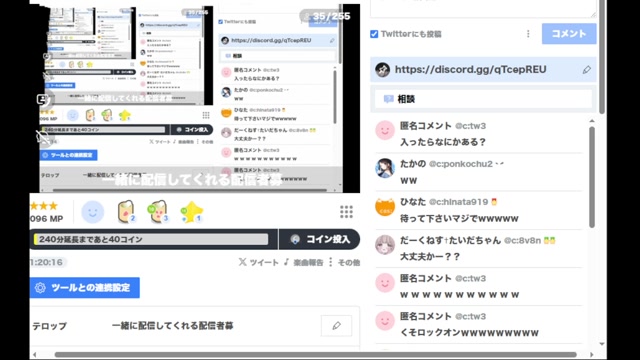The height and width of the screenshot is (360, 640).
Task: Edit the telop text with pencil icon
Action: point(336,326)
